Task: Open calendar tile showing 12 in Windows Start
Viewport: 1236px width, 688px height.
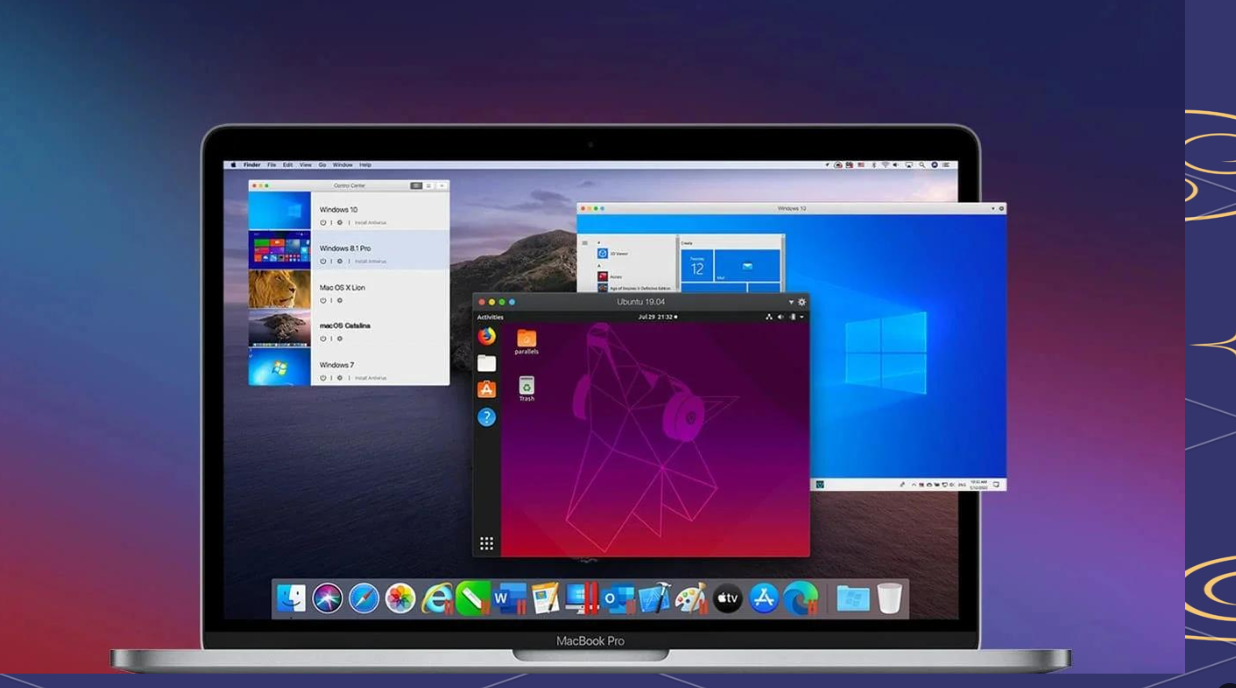Action: click(x=697, y=266)
